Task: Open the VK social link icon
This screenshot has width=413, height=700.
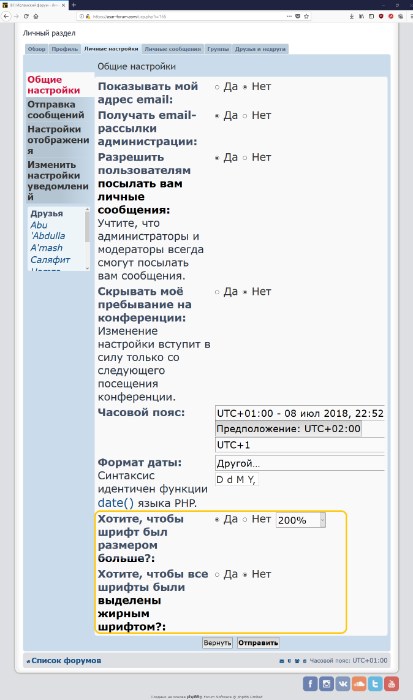Action: tap(343, 683)
